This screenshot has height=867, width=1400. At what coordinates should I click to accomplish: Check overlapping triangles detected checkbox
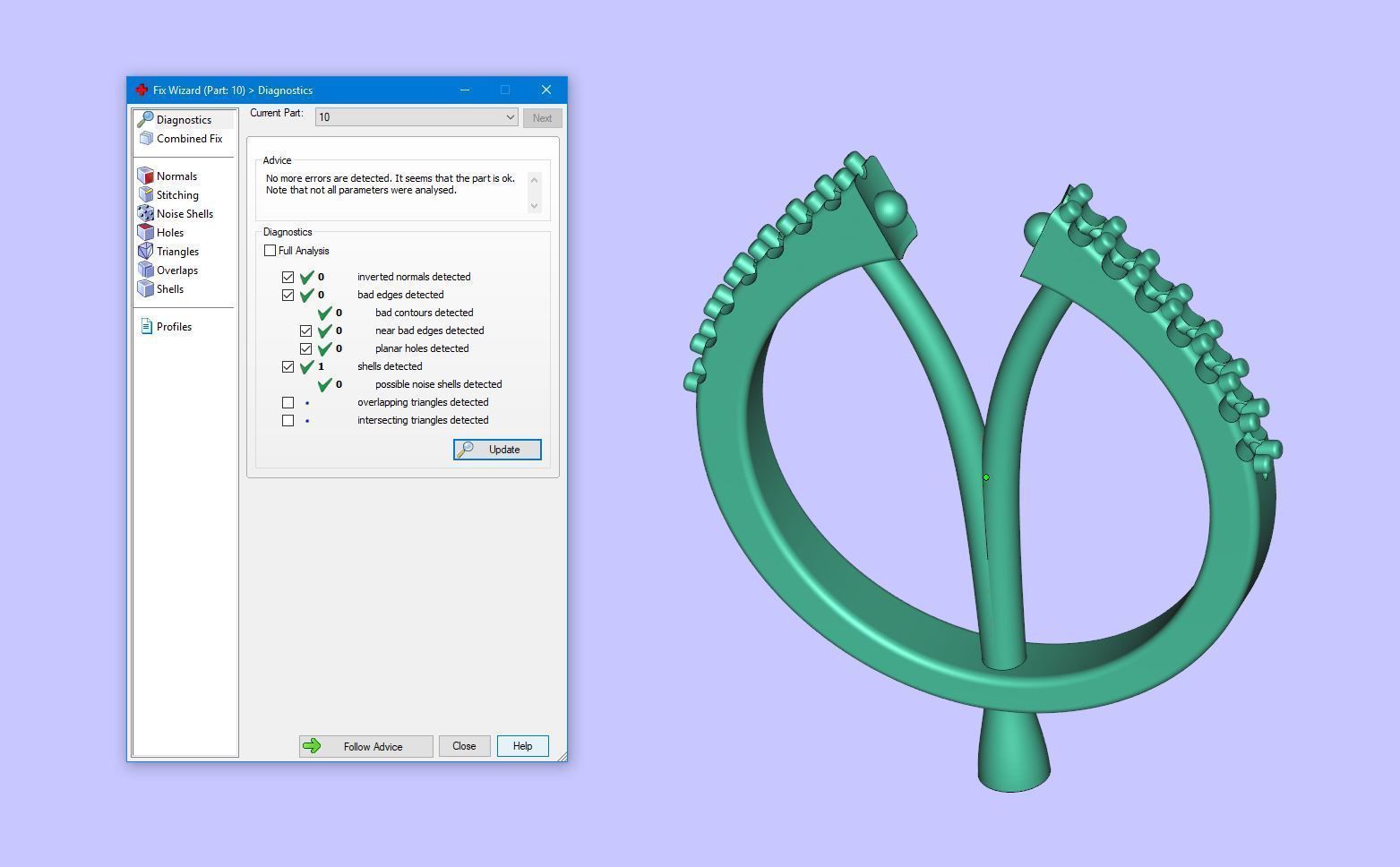(288, 402)
